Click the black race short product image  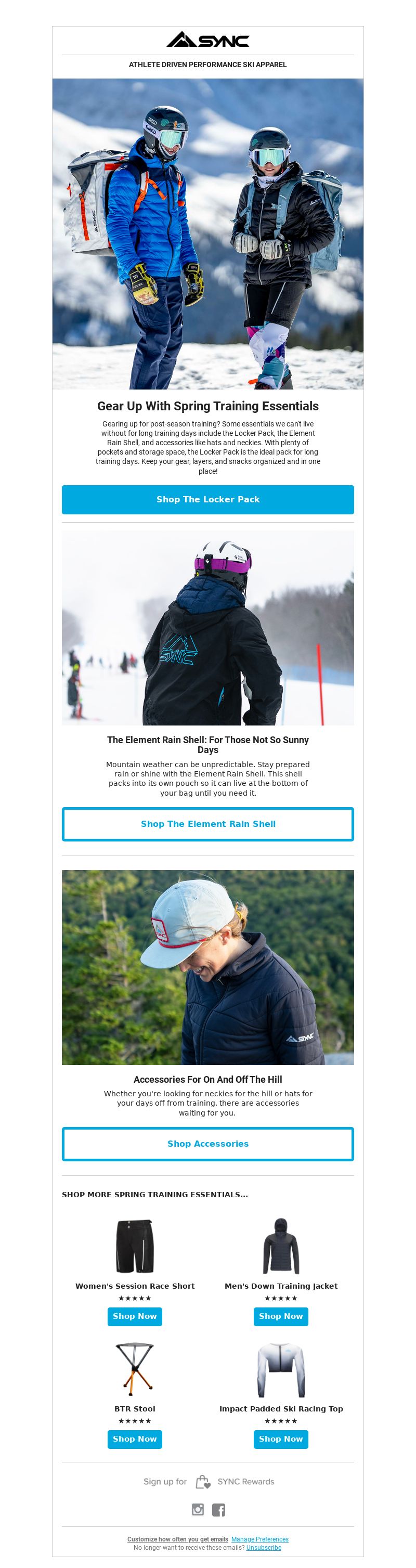coord(135,1246)
